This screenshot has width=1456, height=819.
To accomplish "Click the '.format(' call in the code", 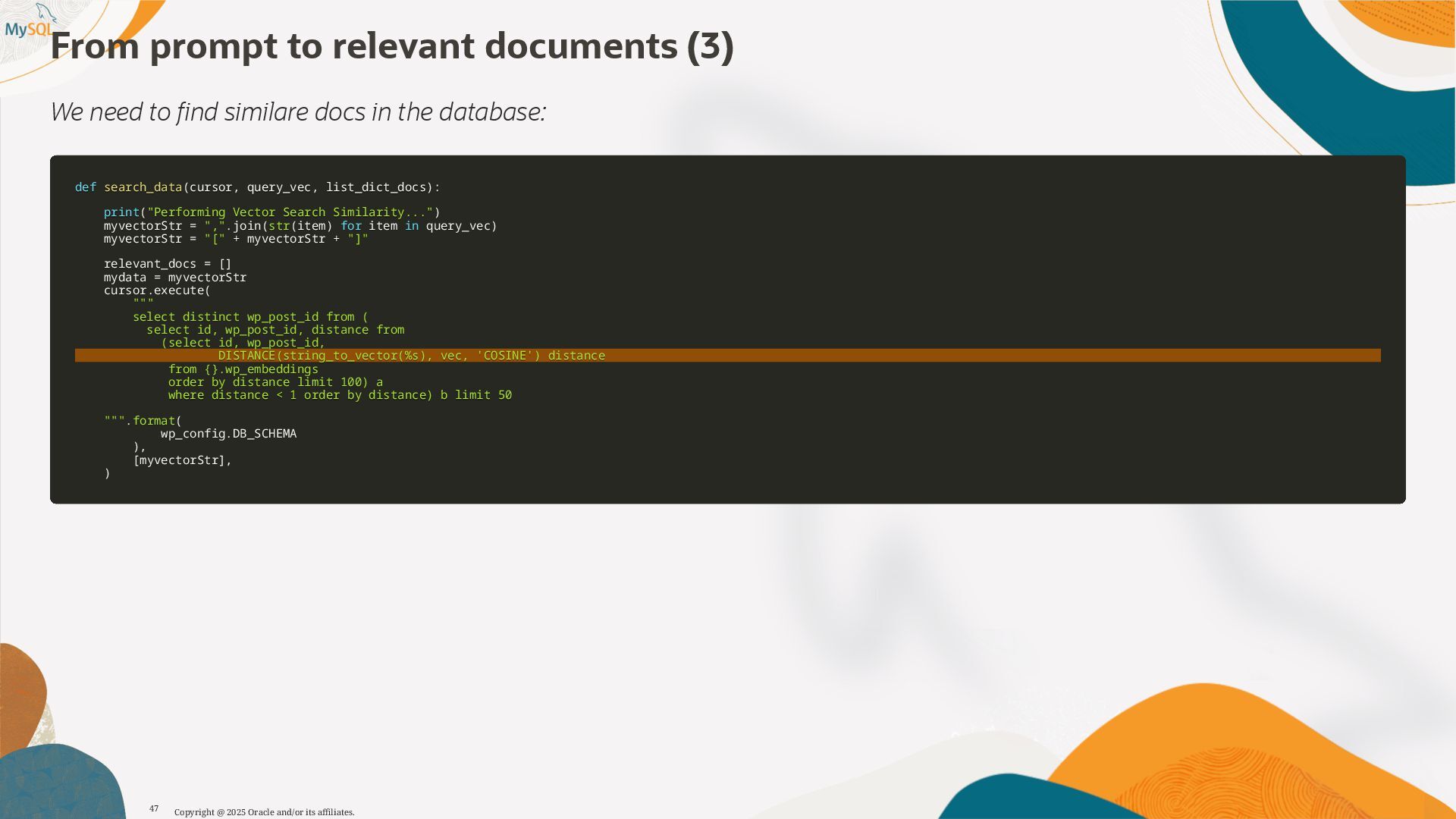I will pos(154,421).
